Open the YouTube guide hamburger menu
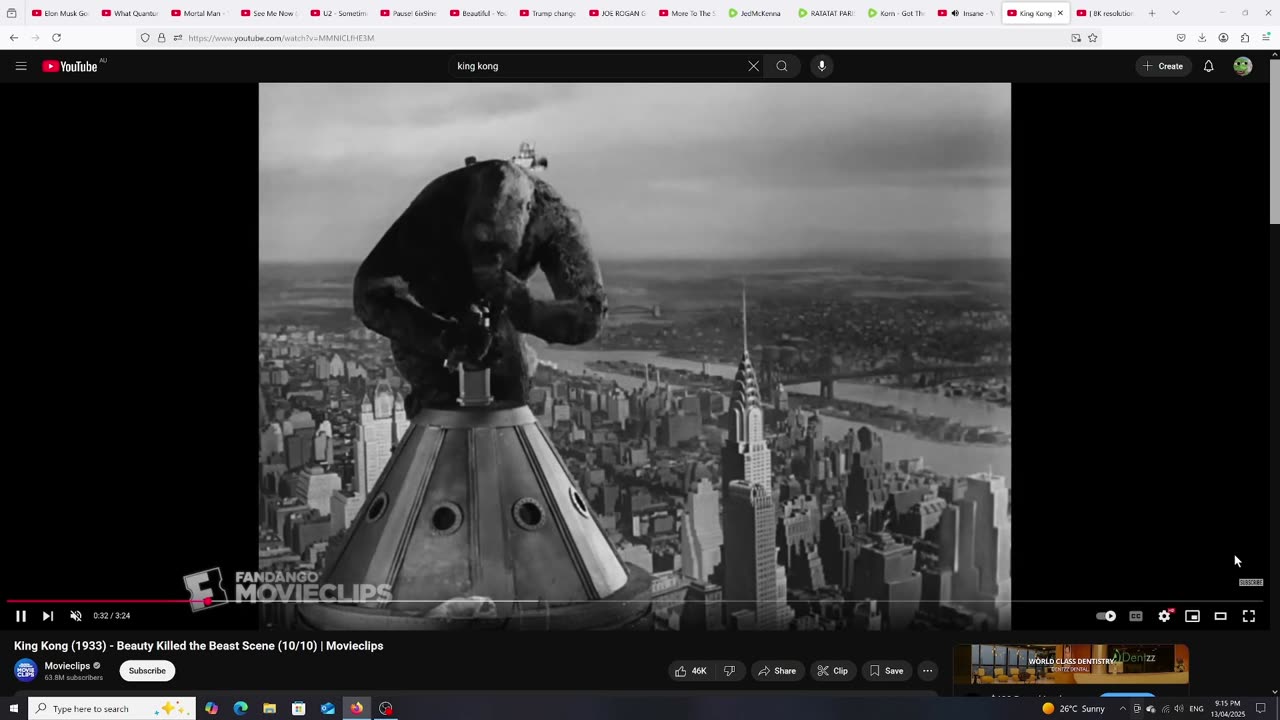The image size is (1280, 720). (21, 66)
